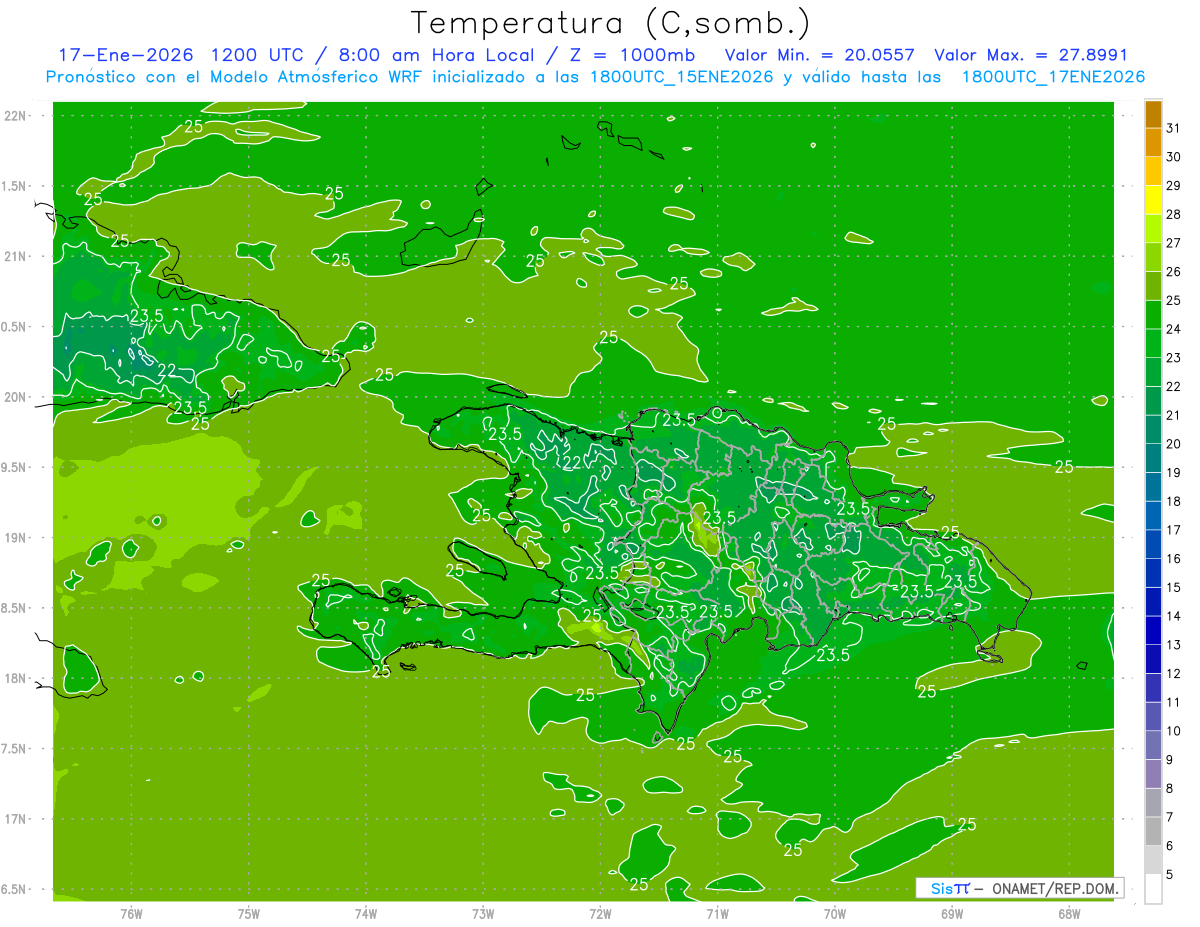Click the '5' color scale label
This screenshot has width=1200, height=927.
point(1170,875)
